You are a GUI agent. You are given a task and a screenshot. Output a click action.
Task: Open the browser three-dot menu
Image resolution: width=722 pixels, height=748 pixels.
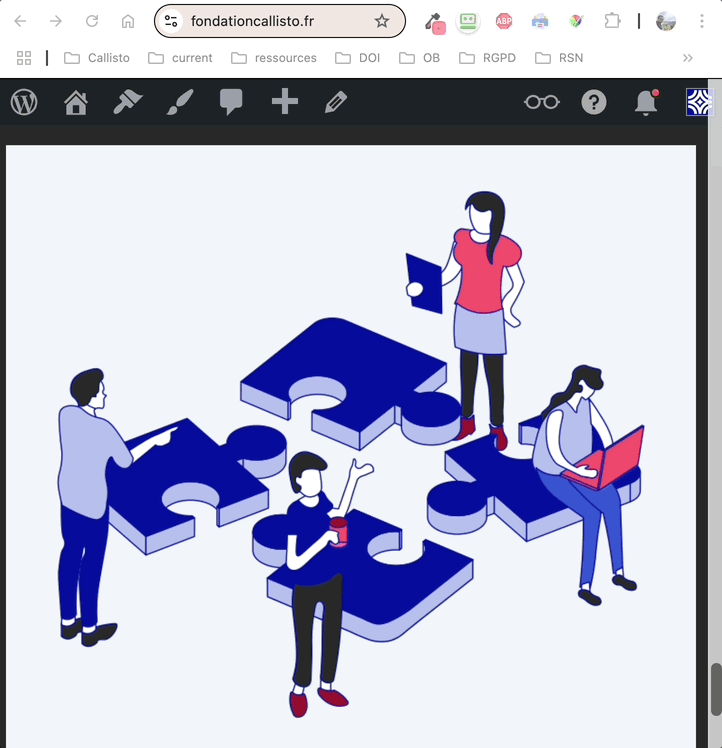(x=700, y=21)
